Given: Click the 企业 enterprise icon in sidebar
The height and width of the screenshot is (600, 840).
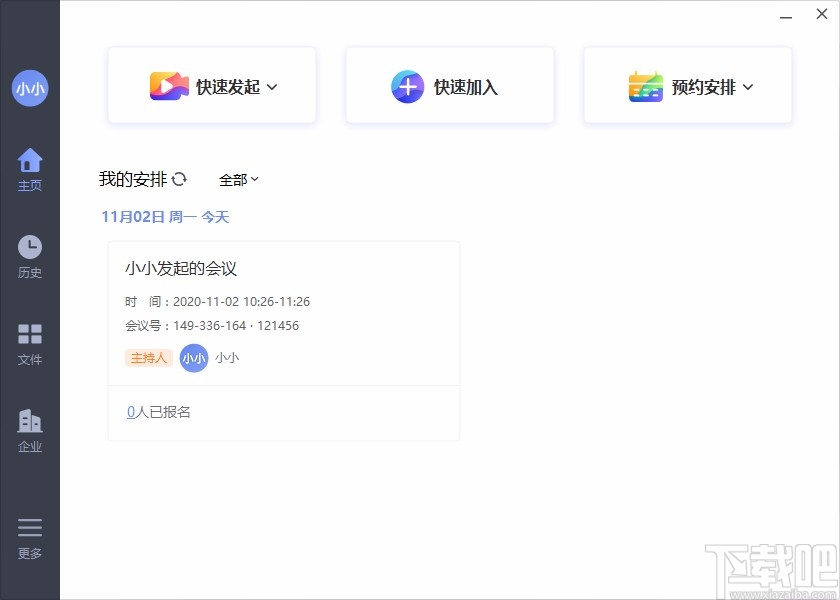Looking at the screenshot, I should [x=30, y=424].
